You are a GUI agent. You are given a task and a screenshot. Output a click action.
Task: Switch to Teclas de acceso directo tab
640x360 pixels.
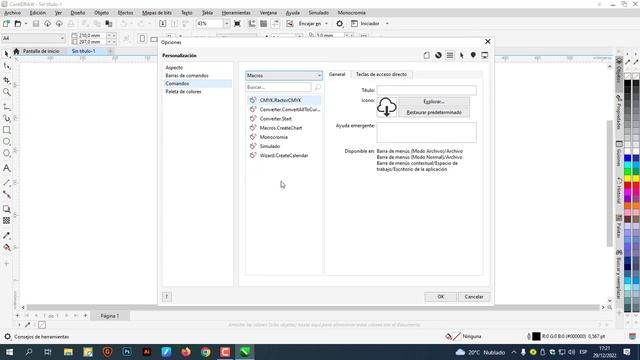381,74
